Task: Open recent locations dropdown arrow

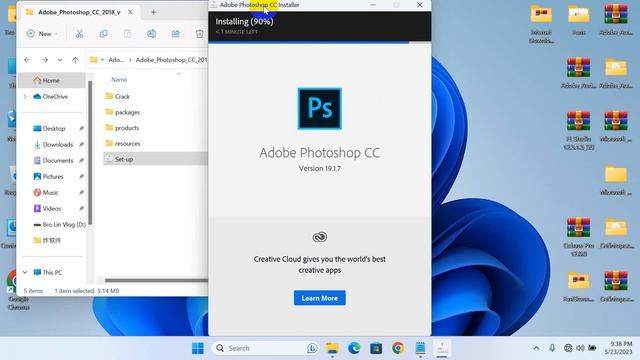Action: pos(60,60)
